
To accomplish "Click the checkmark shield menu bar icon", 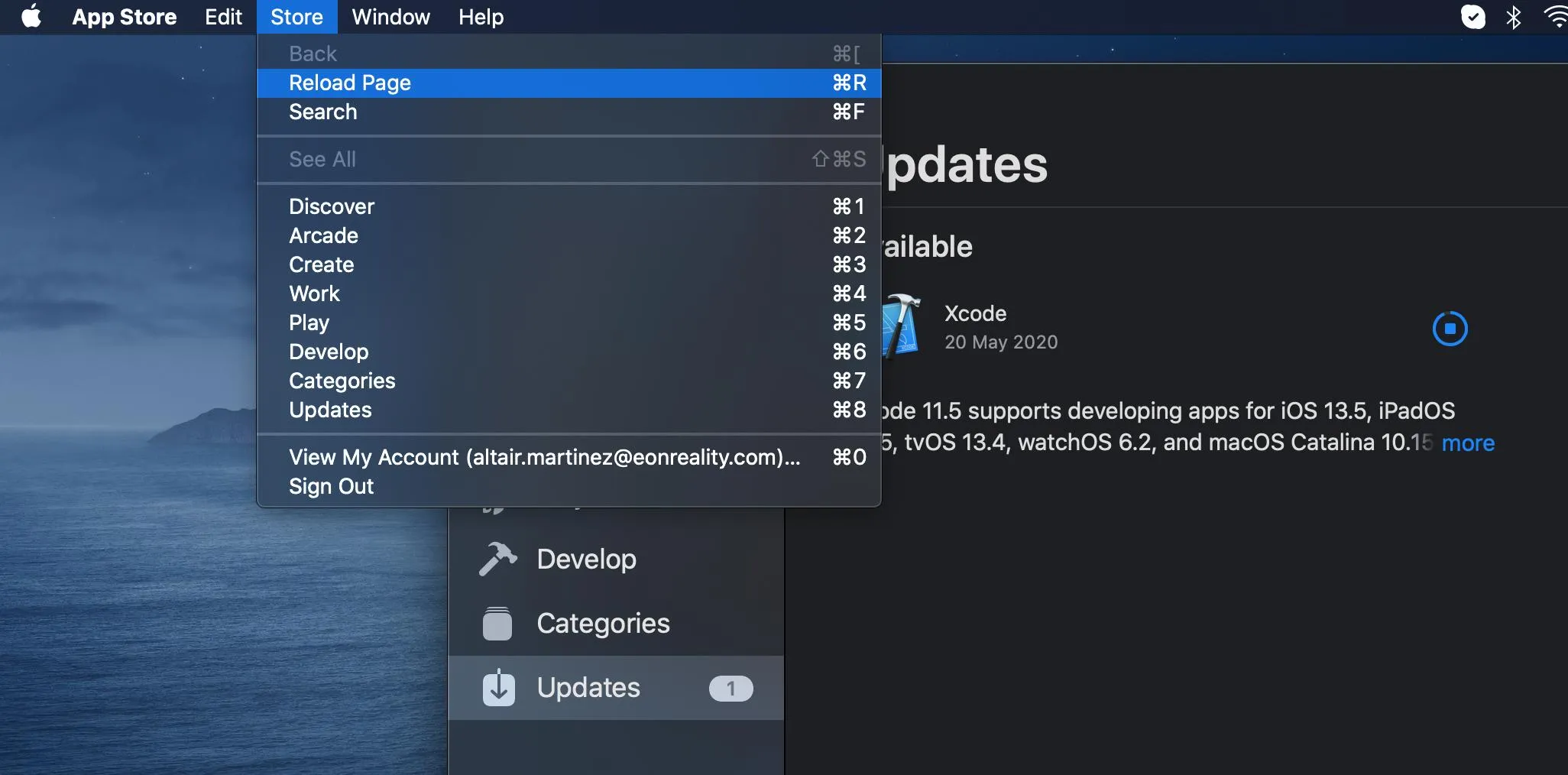I will 1473,17.
